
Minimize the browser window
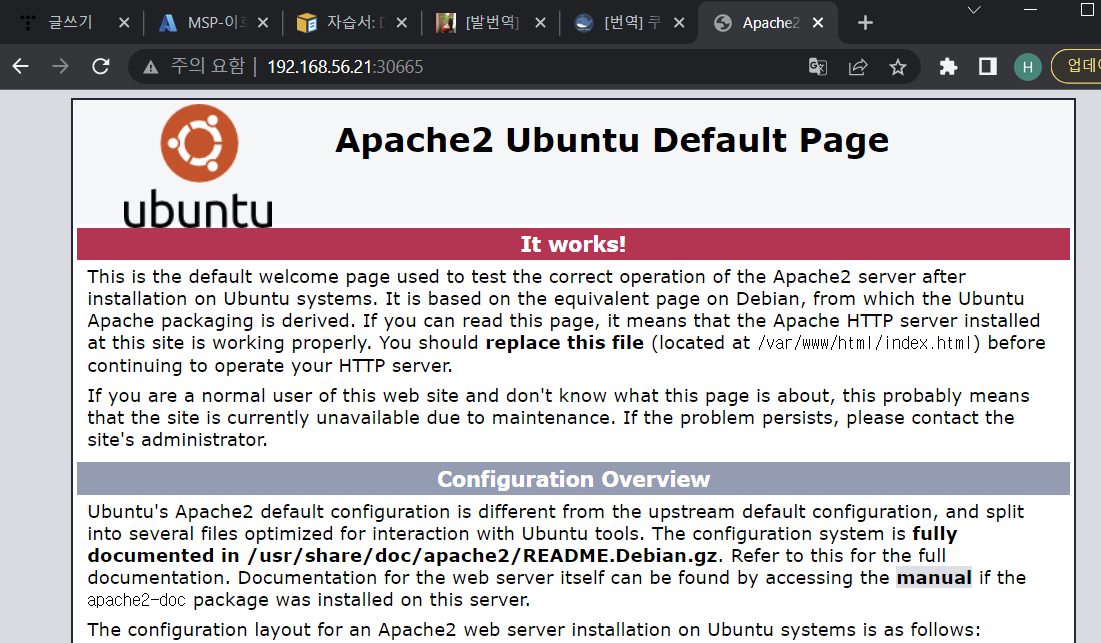(x=1030, y=9)
